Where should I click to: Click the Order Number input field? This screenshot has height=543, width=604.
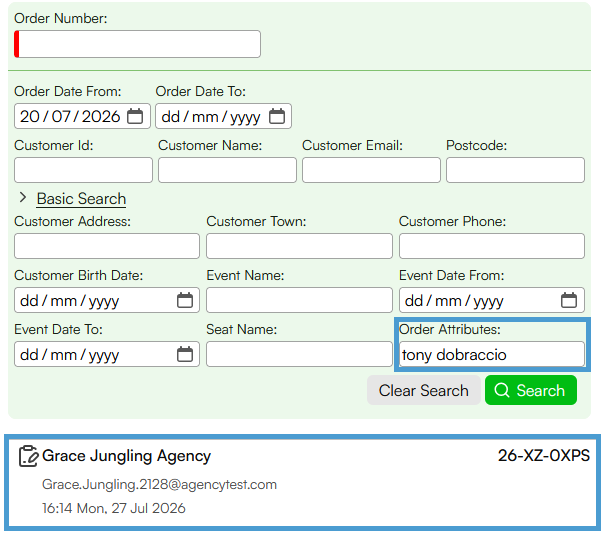click(138, 44)
